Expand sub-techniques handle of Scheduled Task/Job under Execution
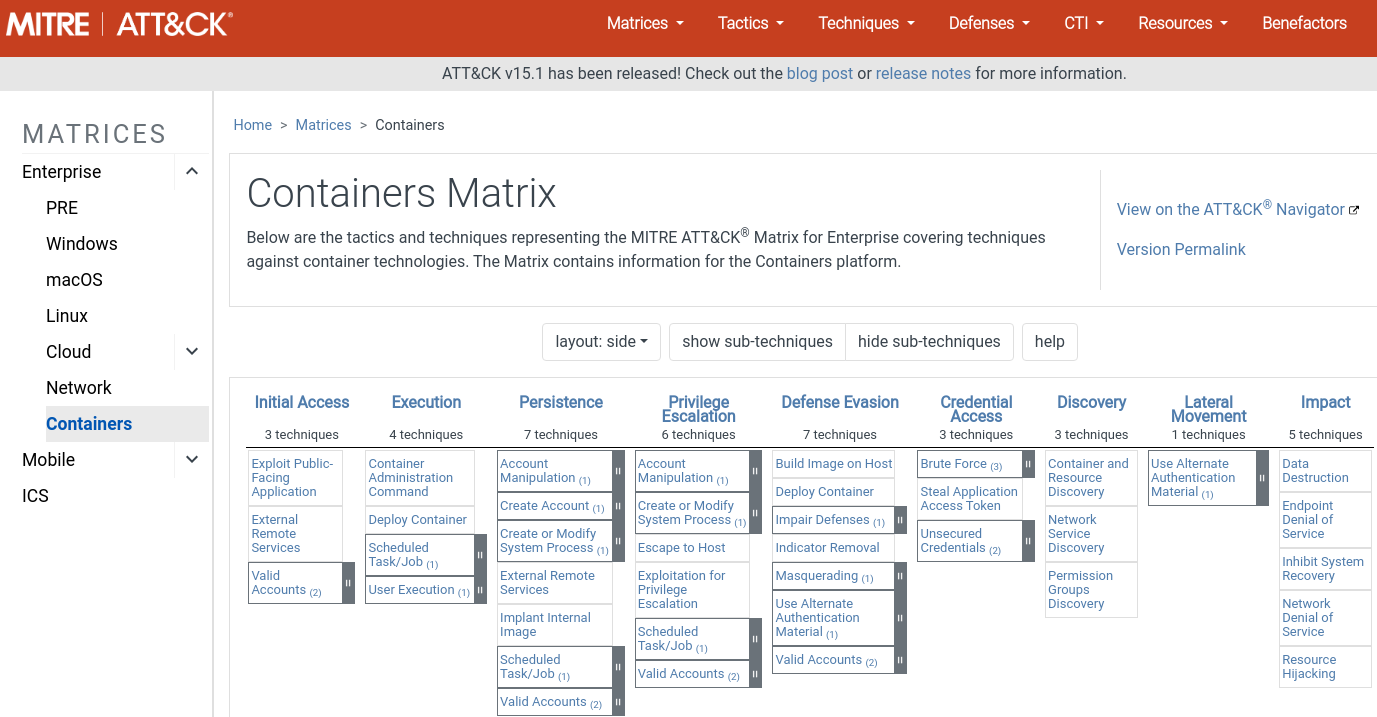This screenshot has width=1377, height=717. tap(480, 555)
